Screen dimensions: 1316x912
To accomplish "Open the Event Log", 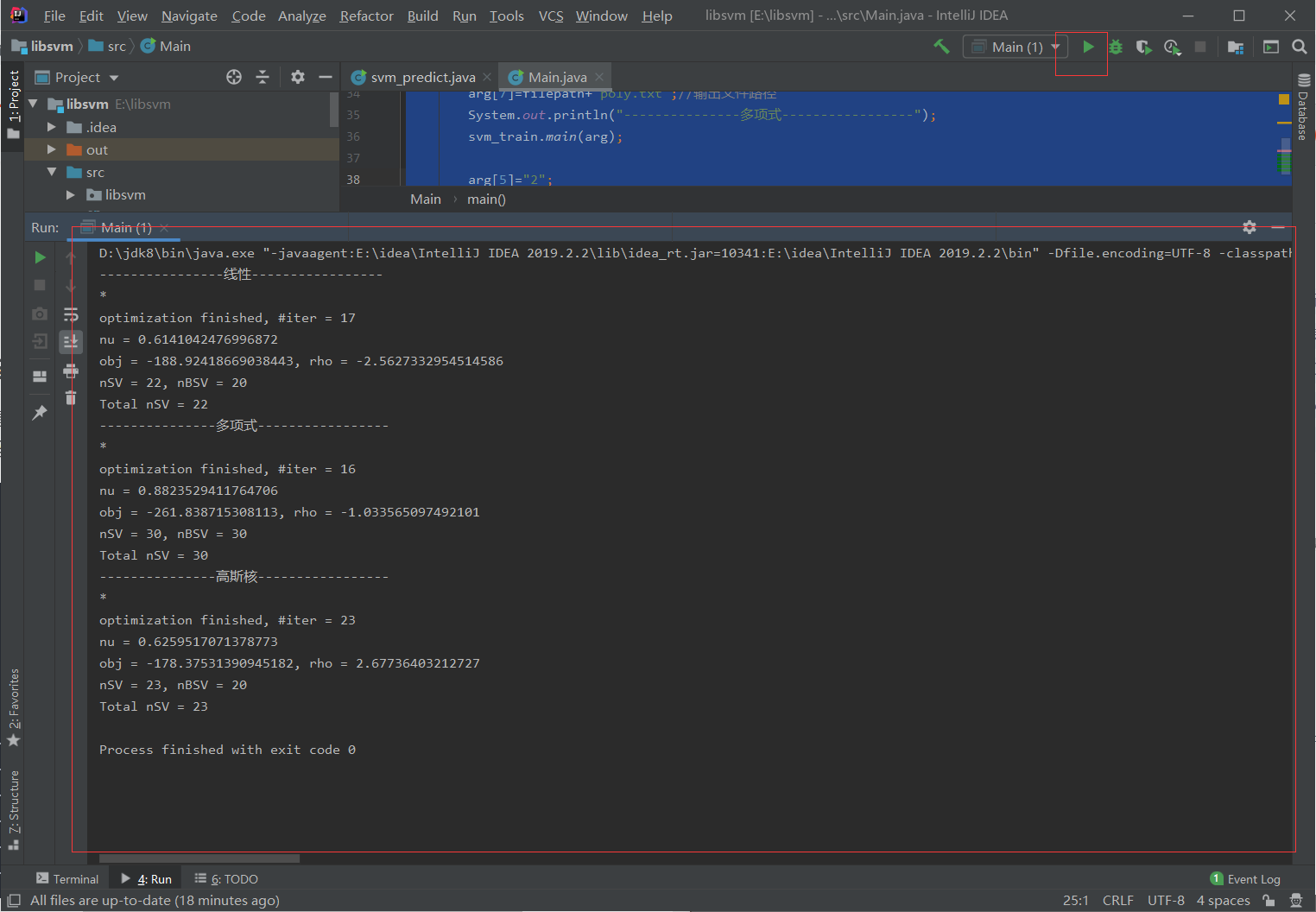I will click(x=1245, y=878).
